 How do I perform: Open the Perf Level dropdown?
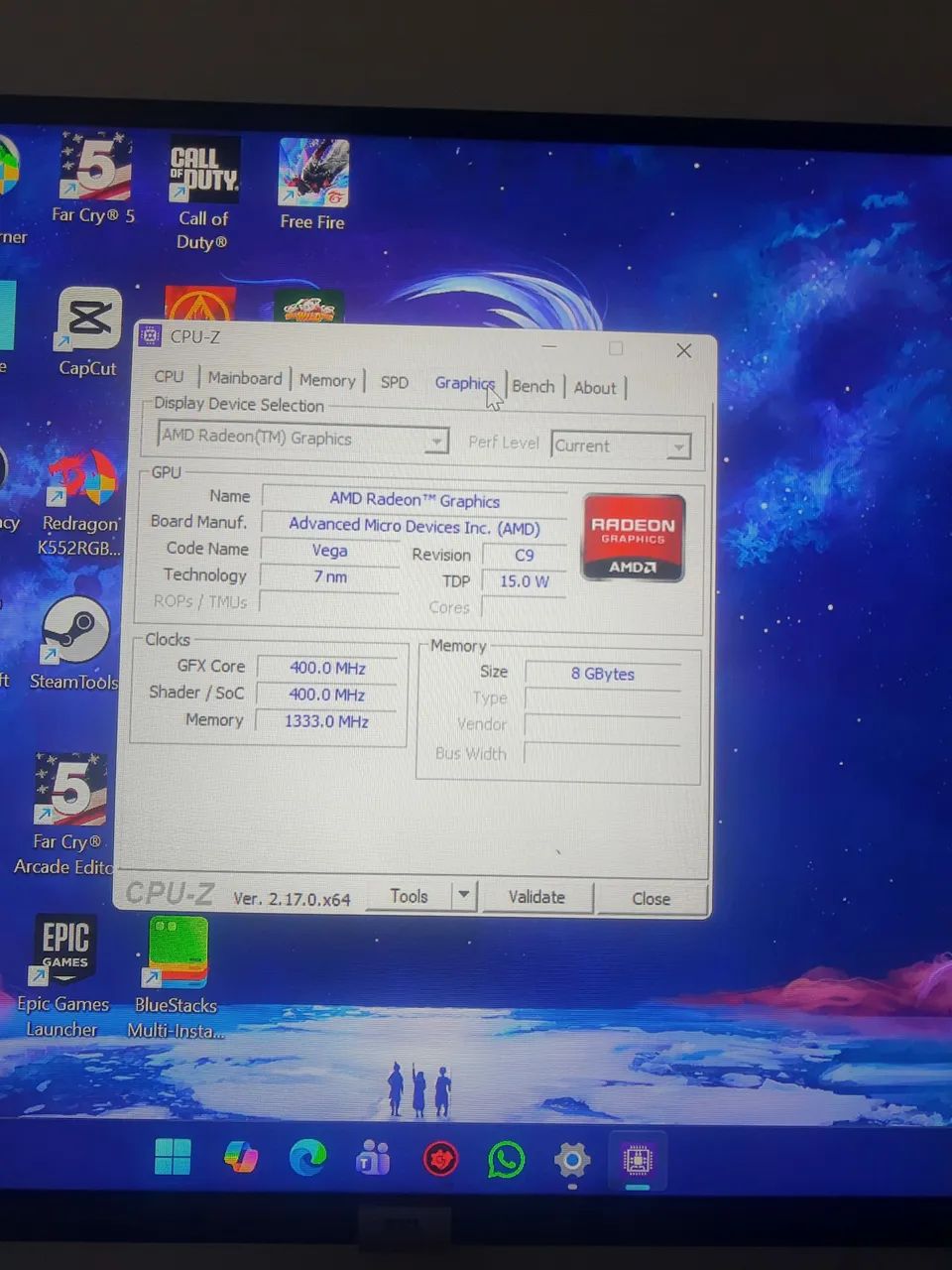(x=677, y=446)
